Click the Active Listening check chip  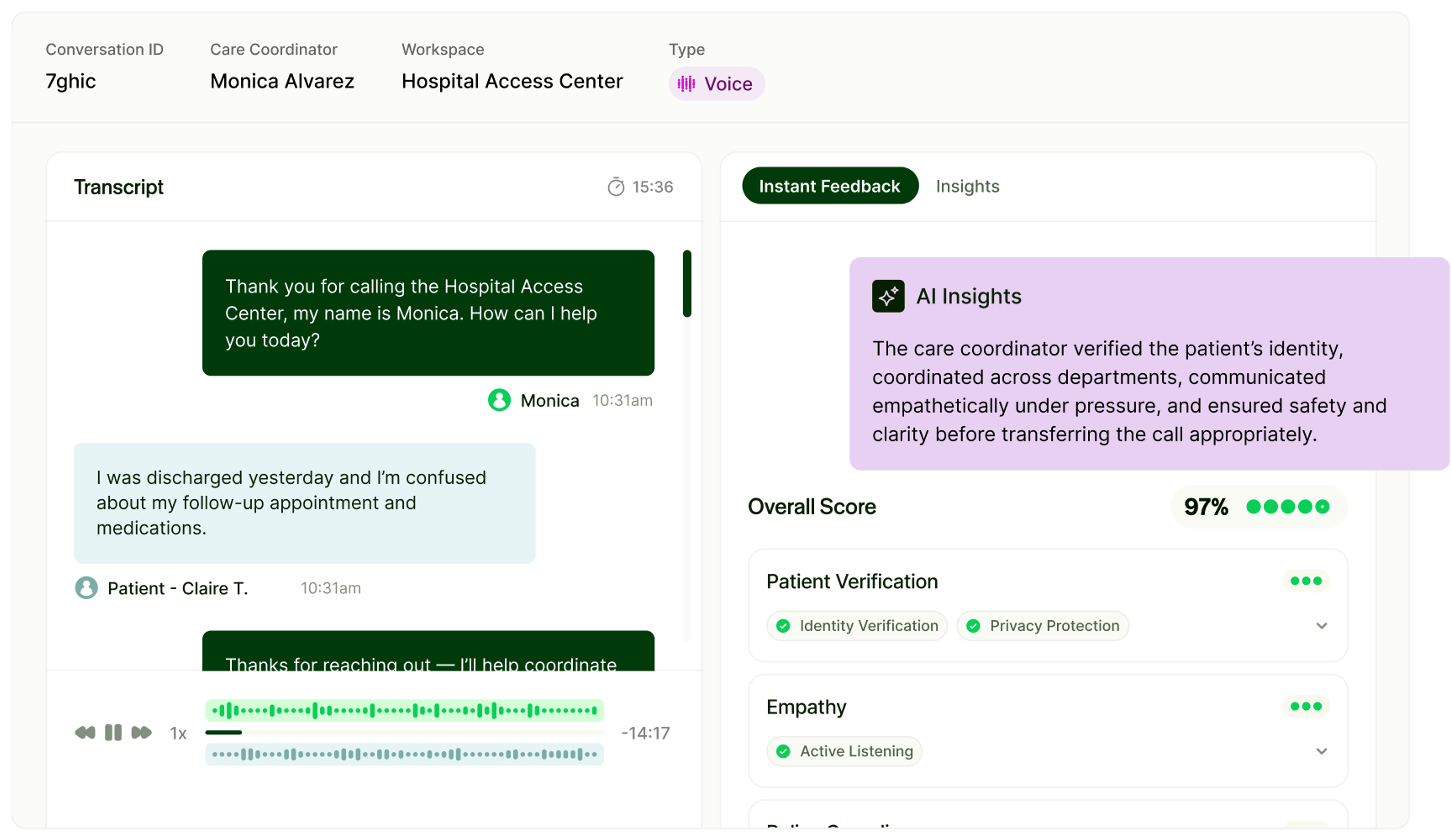coord(844,751)
